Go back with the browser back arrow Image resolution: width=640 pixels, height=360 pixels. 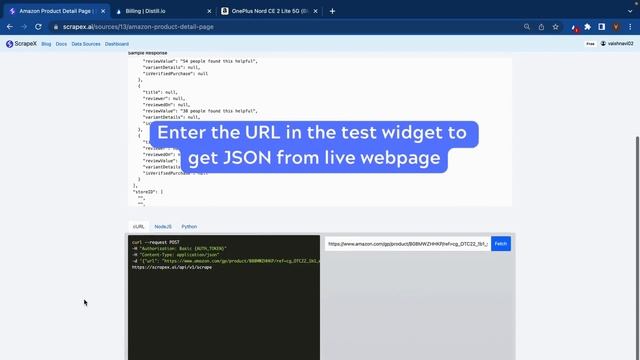(10, 27)
